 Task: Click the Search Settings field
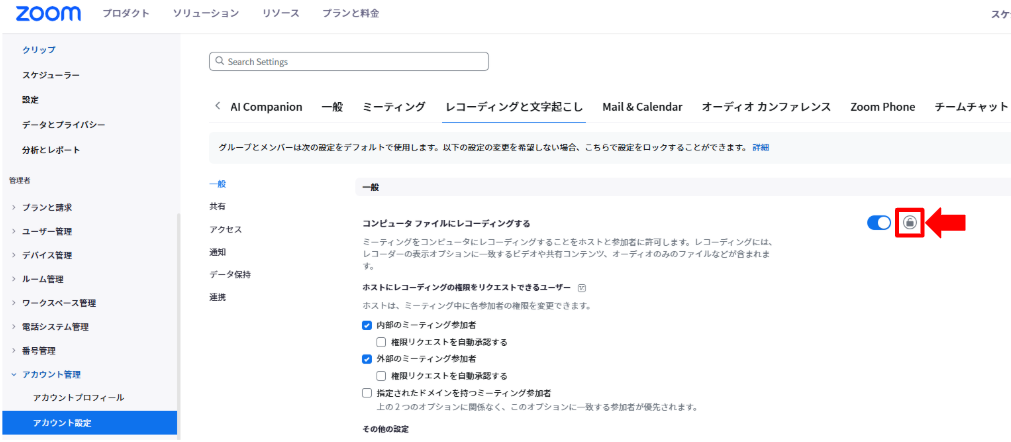coord(349,62)
